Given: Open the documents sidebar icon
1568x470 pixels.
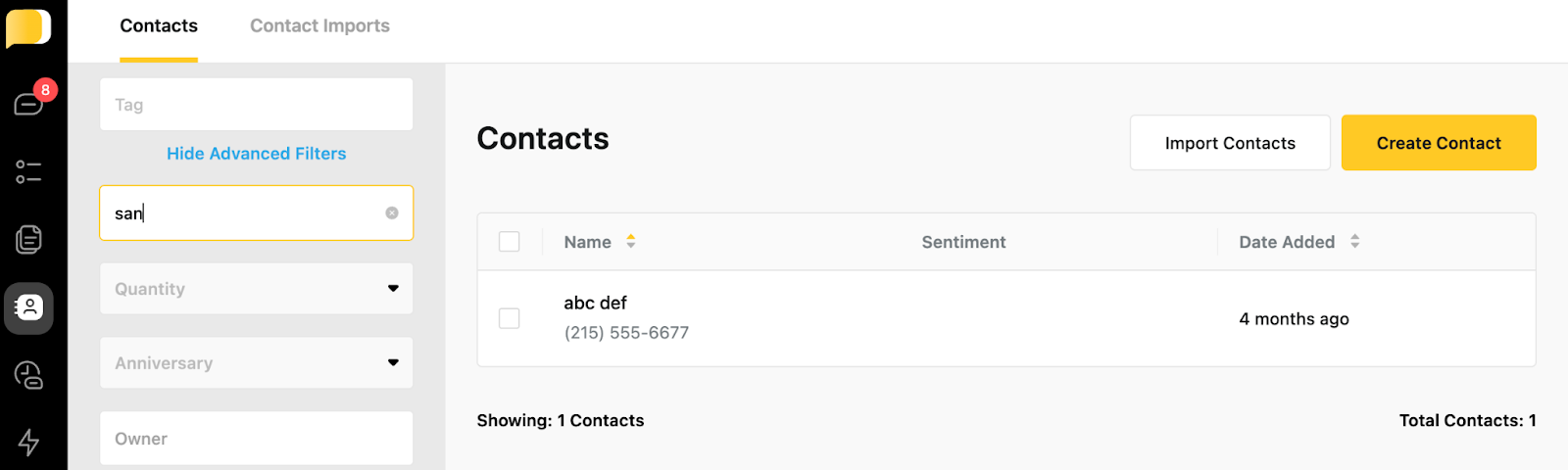Looking at the screenshot, I should [x=28, y=239].
